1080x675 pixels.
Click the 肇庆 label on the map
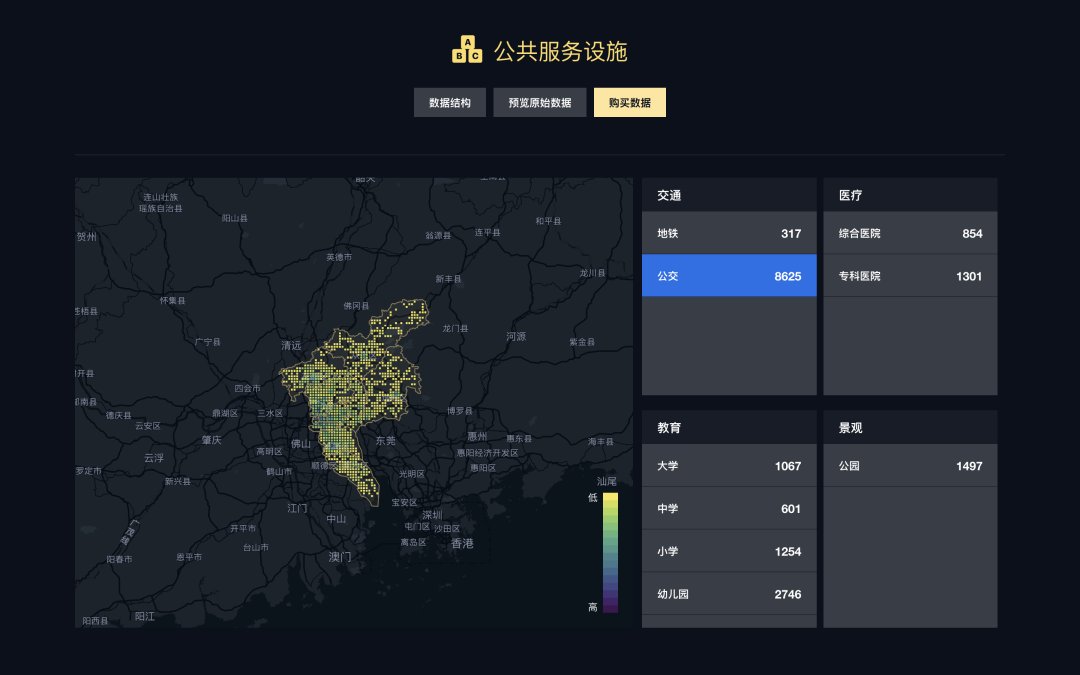(x=211, y=440)
